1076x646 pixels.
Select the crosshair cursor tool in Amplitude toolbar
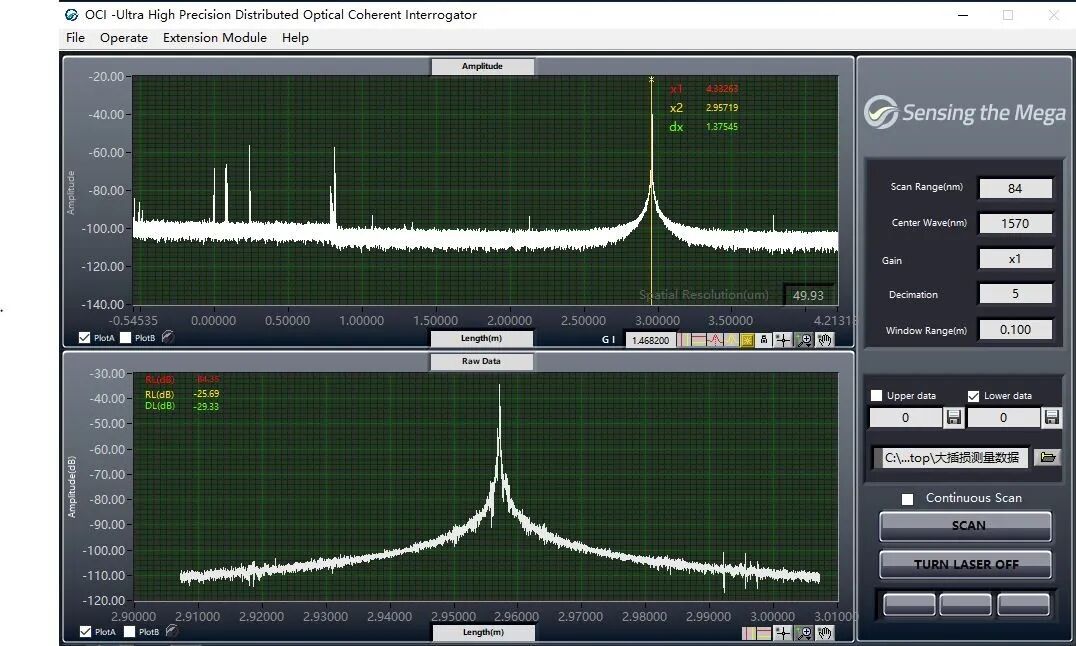pyautogui.click(x=783, y=340)
